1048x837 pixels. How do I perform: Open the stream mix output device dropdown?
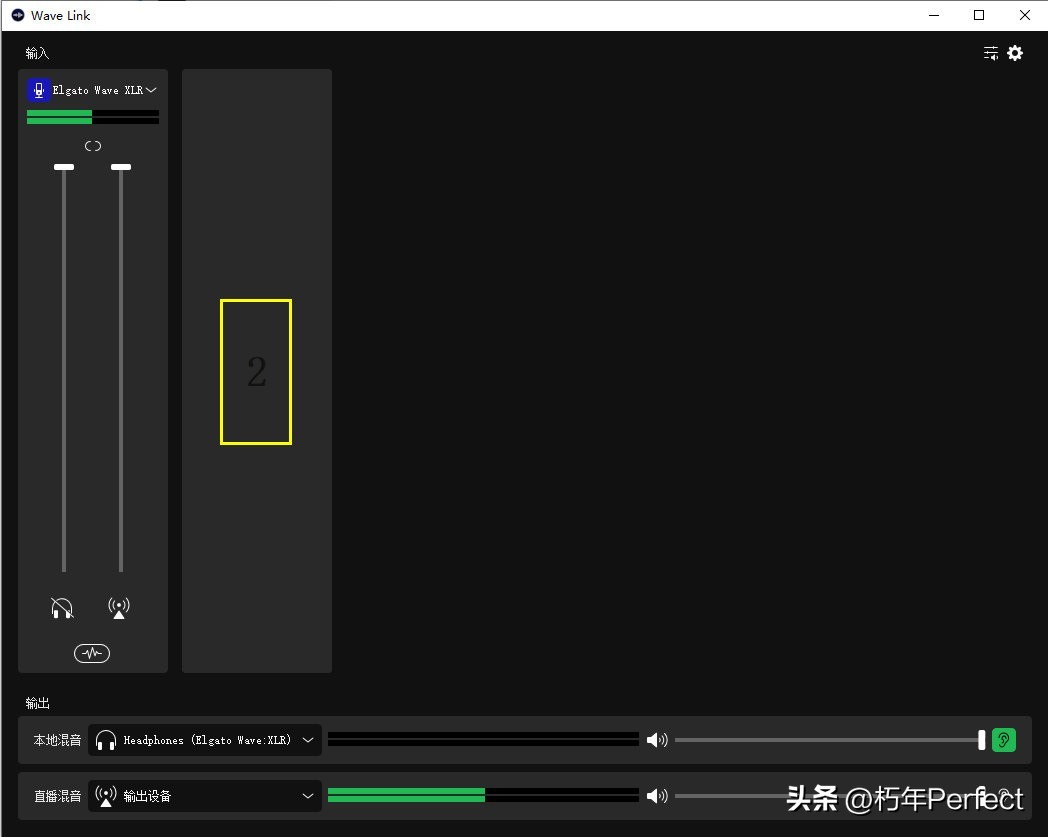(205, 796)
